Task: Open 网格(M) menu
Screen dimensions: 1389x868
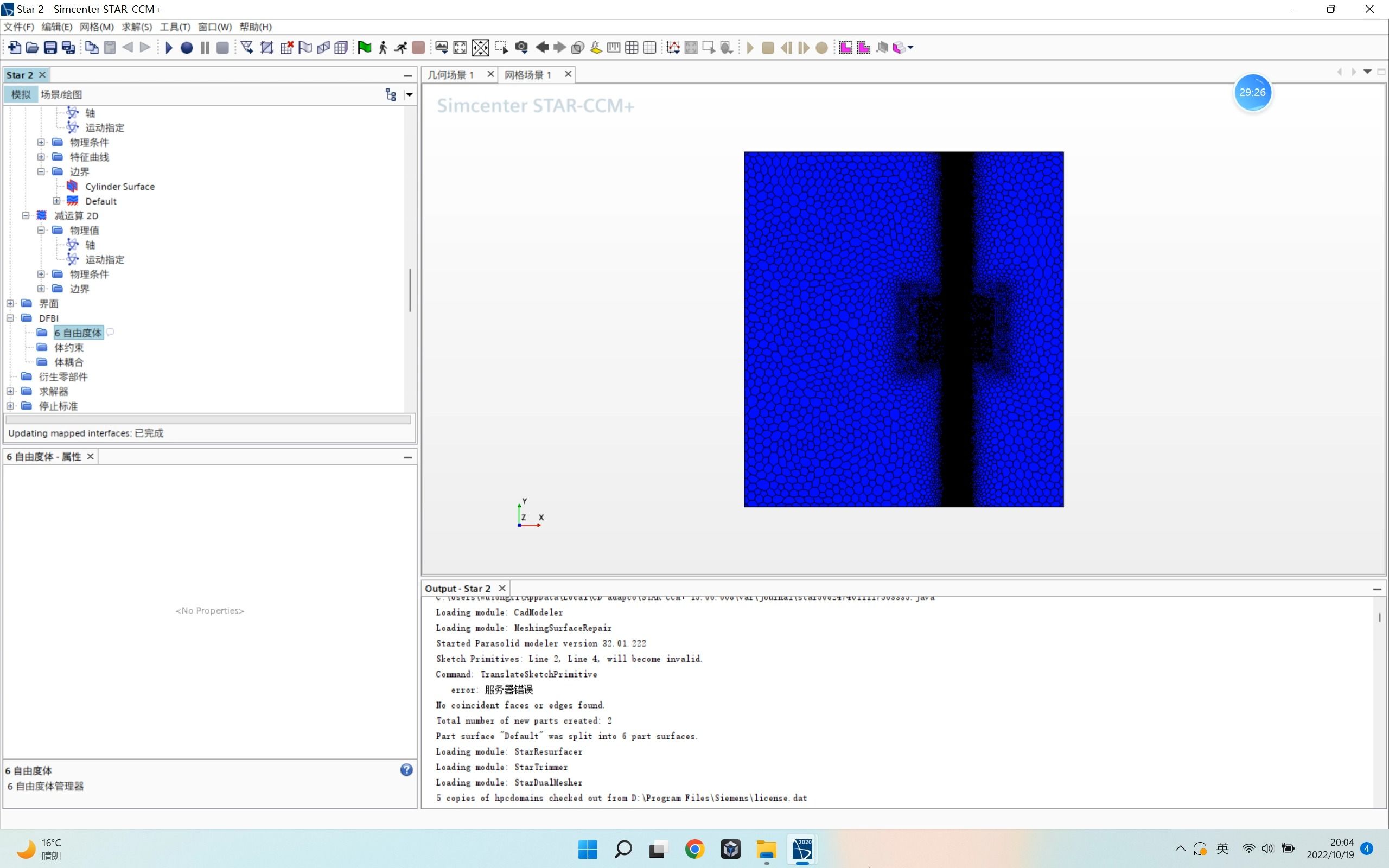Action: coord(97,27)
